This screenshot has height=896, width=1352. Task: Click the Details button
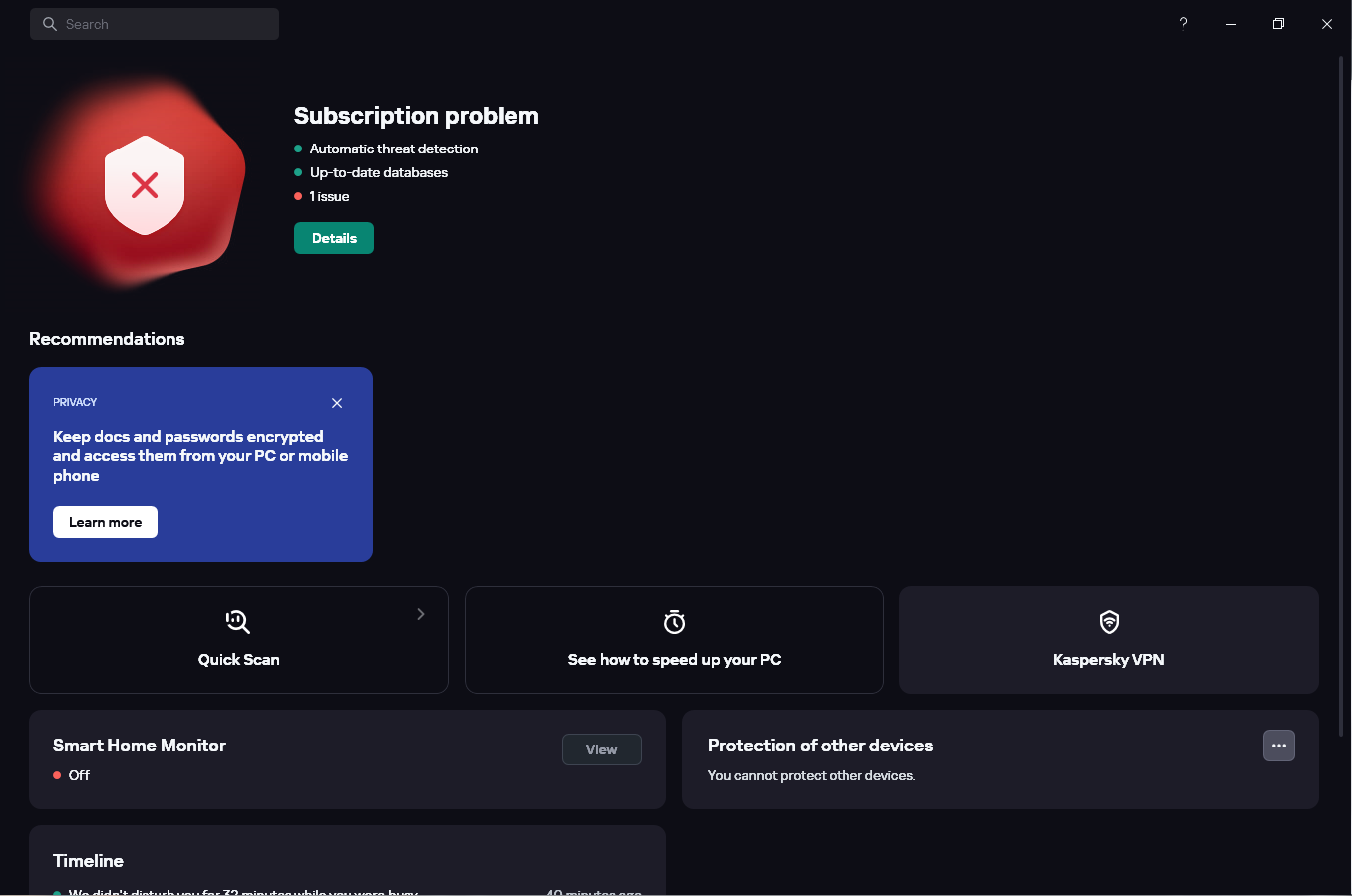[334, 238]
